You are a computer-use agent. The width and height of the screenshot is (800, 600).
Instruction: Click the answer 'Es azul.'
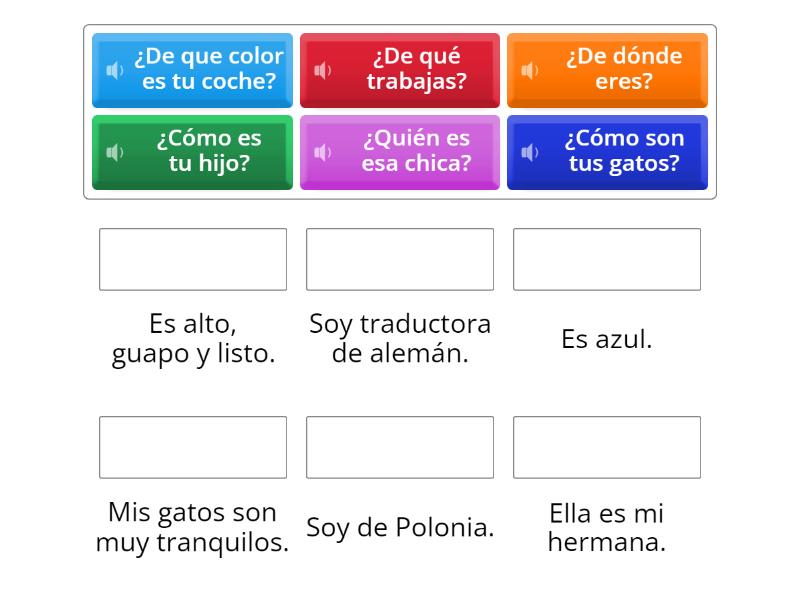tap(607, 338)
